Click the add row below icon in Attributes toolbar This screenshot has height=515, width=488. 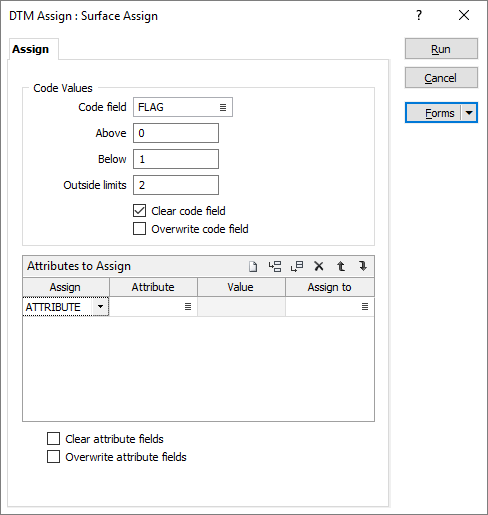click(x=297, y=266)
